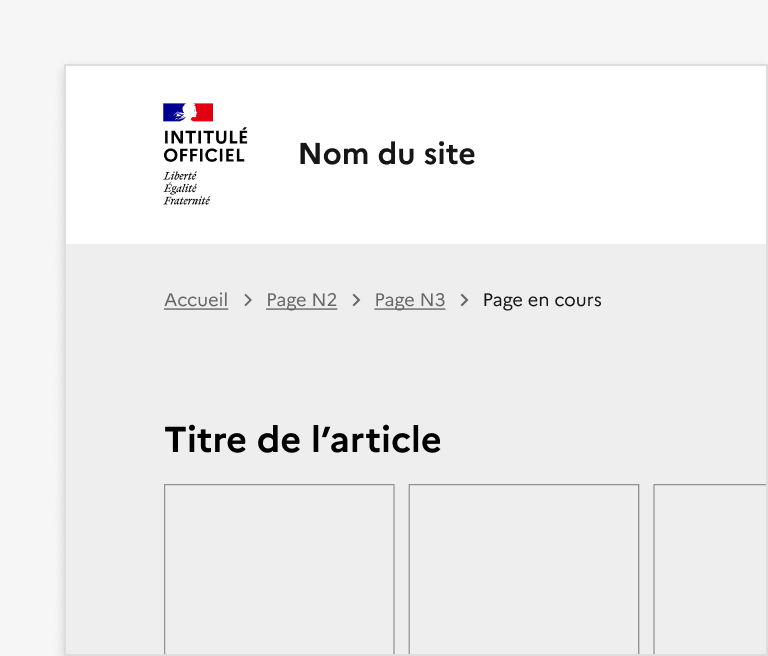
Task: Click the chevron before Page en cours
Action: click(464, 300)
